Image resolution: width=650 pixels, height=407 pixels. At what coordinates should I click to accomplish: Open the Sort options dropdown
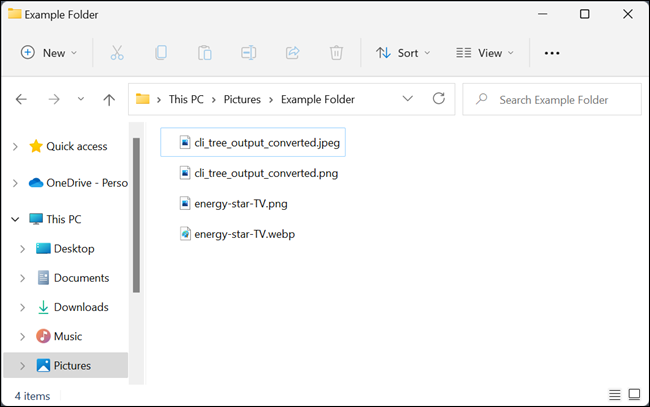tap(403, 53)
